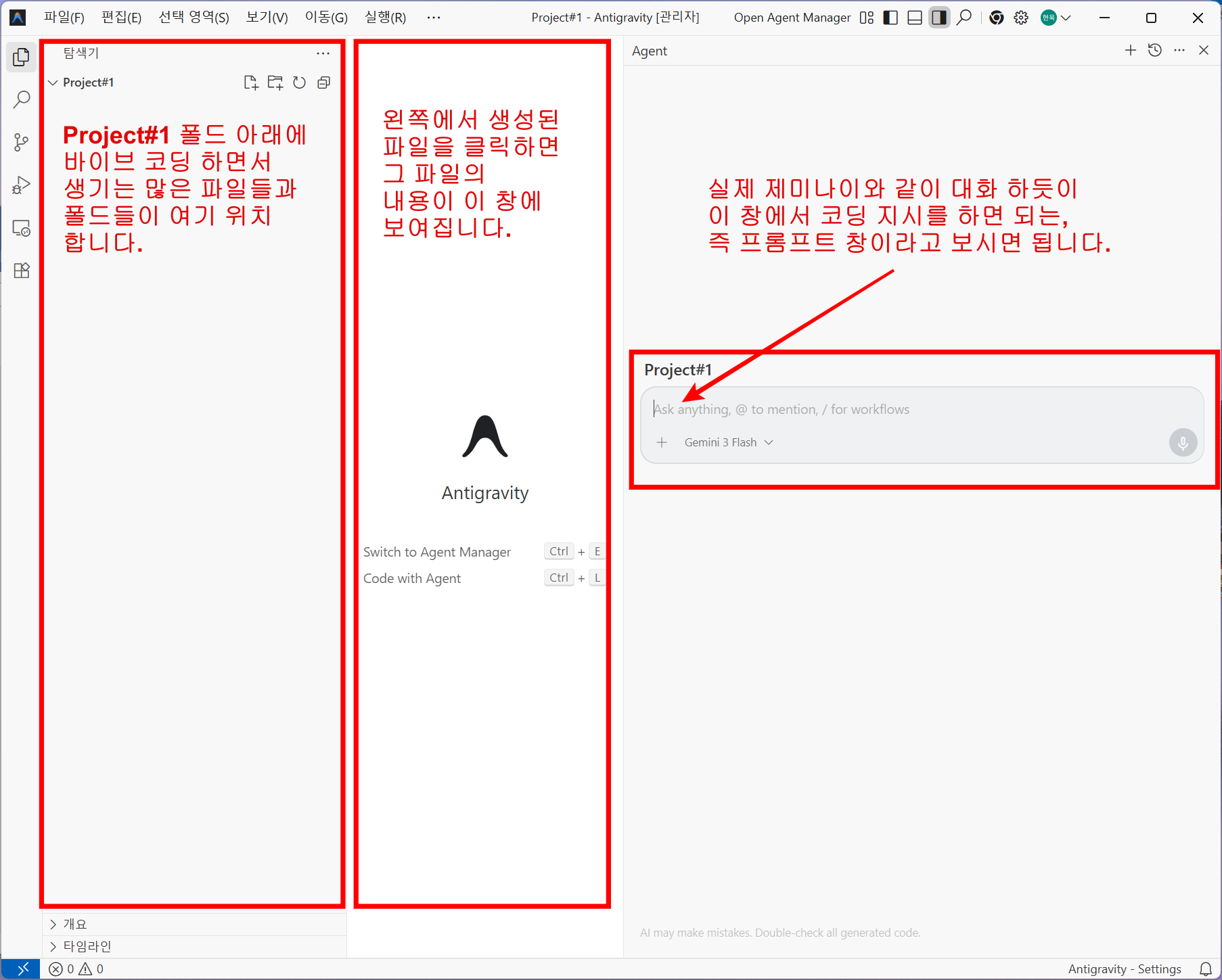The width and height of the screenshot is (1222, 980).
Task: Click Switch to Agent Manager shortcut
Action: (437, 552)
